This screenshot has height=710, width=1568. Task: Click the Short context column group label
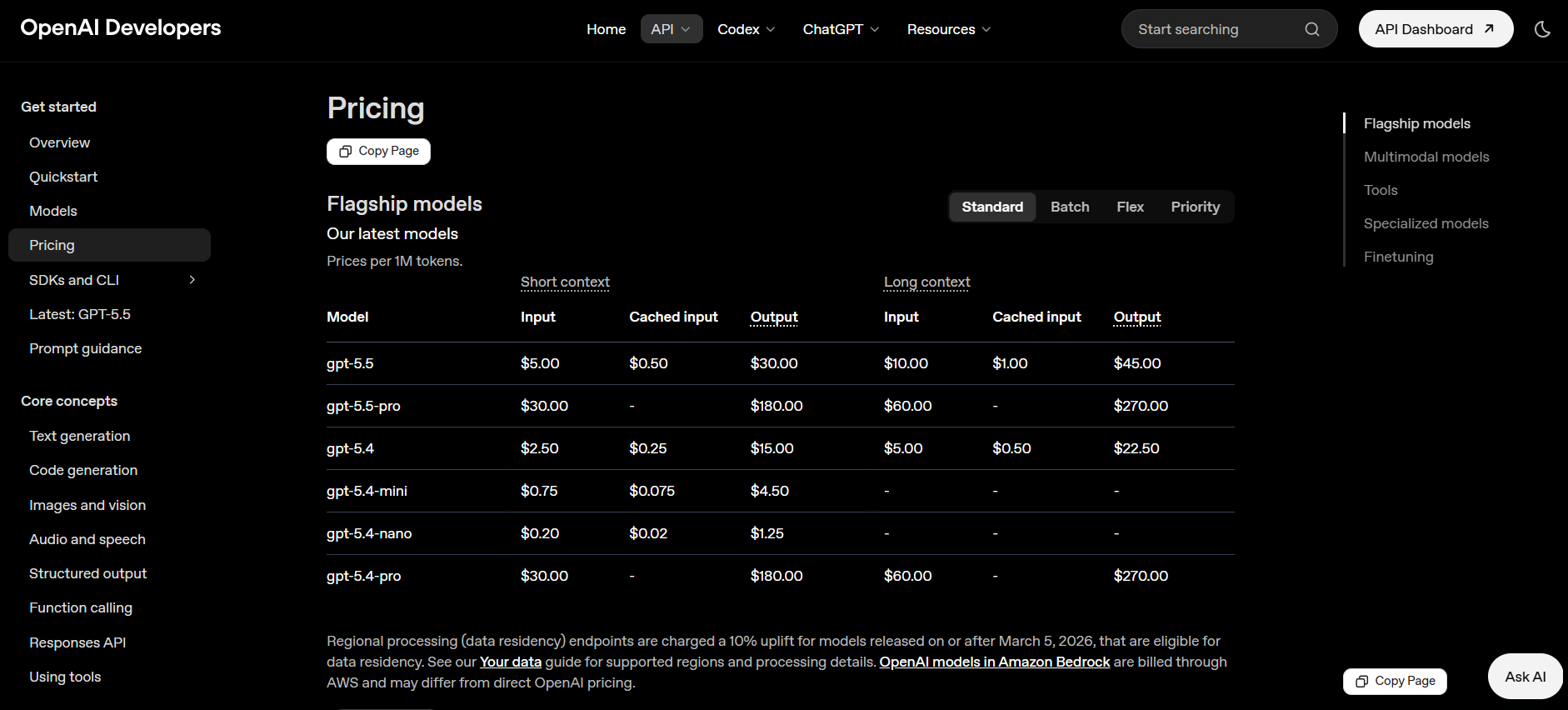565,282
